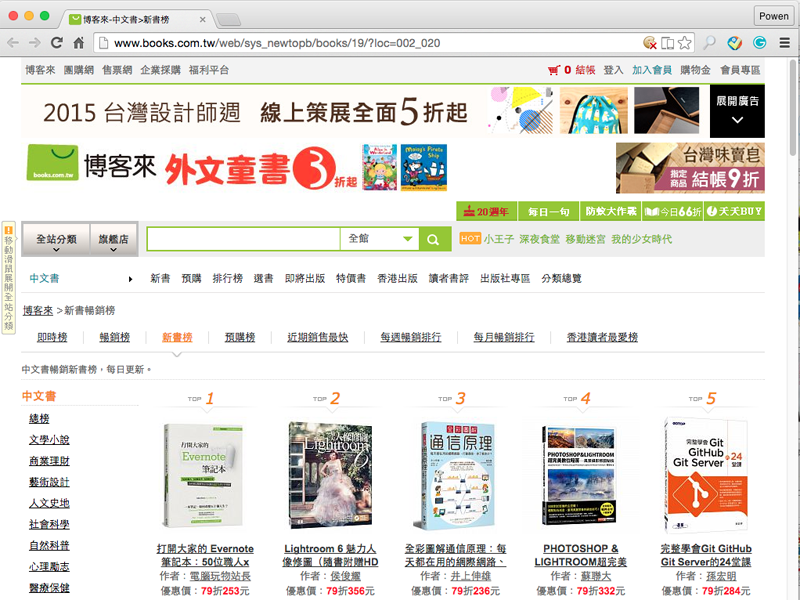This screenshot has width=800, height=600.
Task: Click the 台灣味賣皂 promotion banner
Action: 690,168
